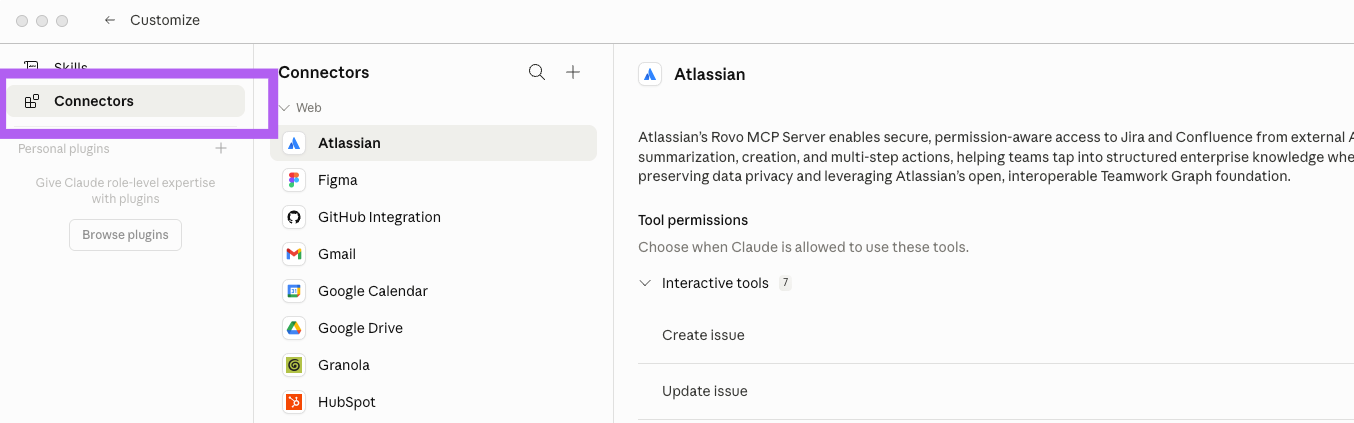
Task: Collapse the Interactive tools section
Action: (645, 283)
